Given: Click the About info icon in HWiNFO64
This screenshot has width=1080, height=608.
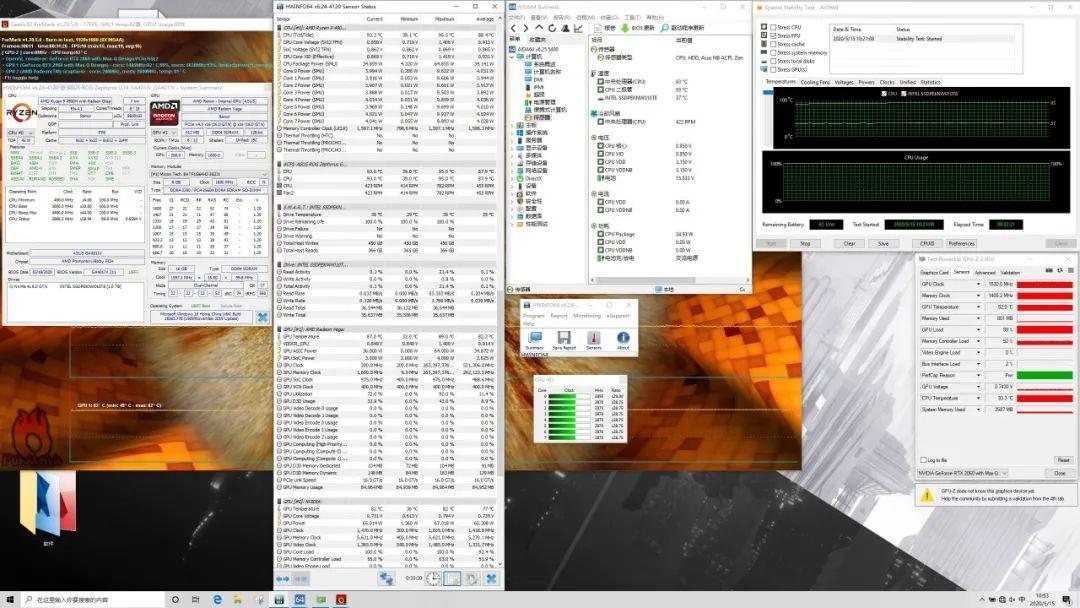Looking at the screenshot, I should pyautogui.click(x=623, y=337).
